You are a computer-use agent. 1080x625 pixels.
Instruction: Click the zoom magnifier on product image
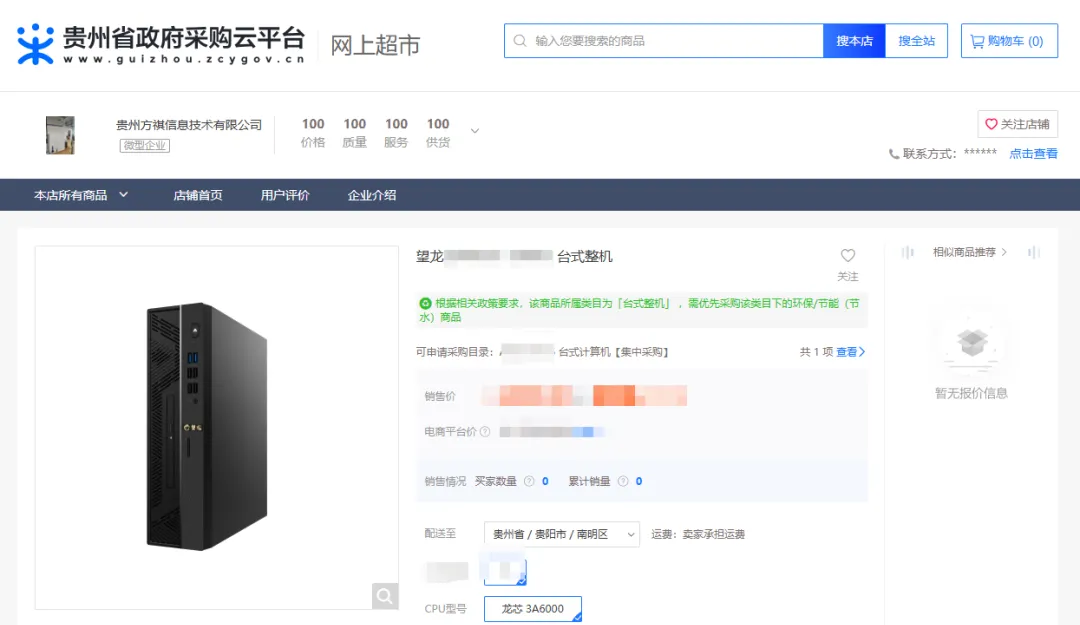click(385, 596)
